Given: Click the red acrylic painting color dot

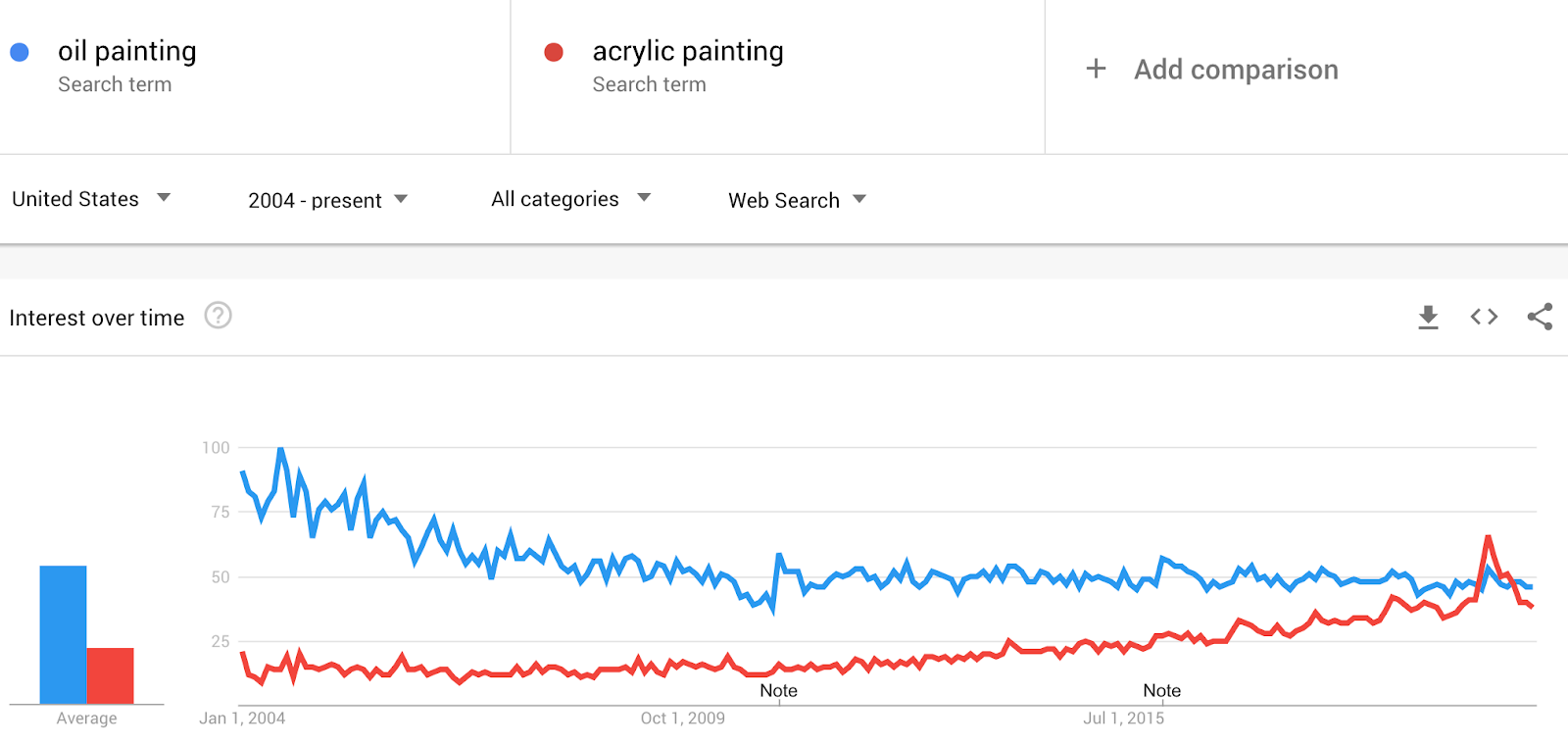Looking at the screenshot, I should tap(554, 52).
